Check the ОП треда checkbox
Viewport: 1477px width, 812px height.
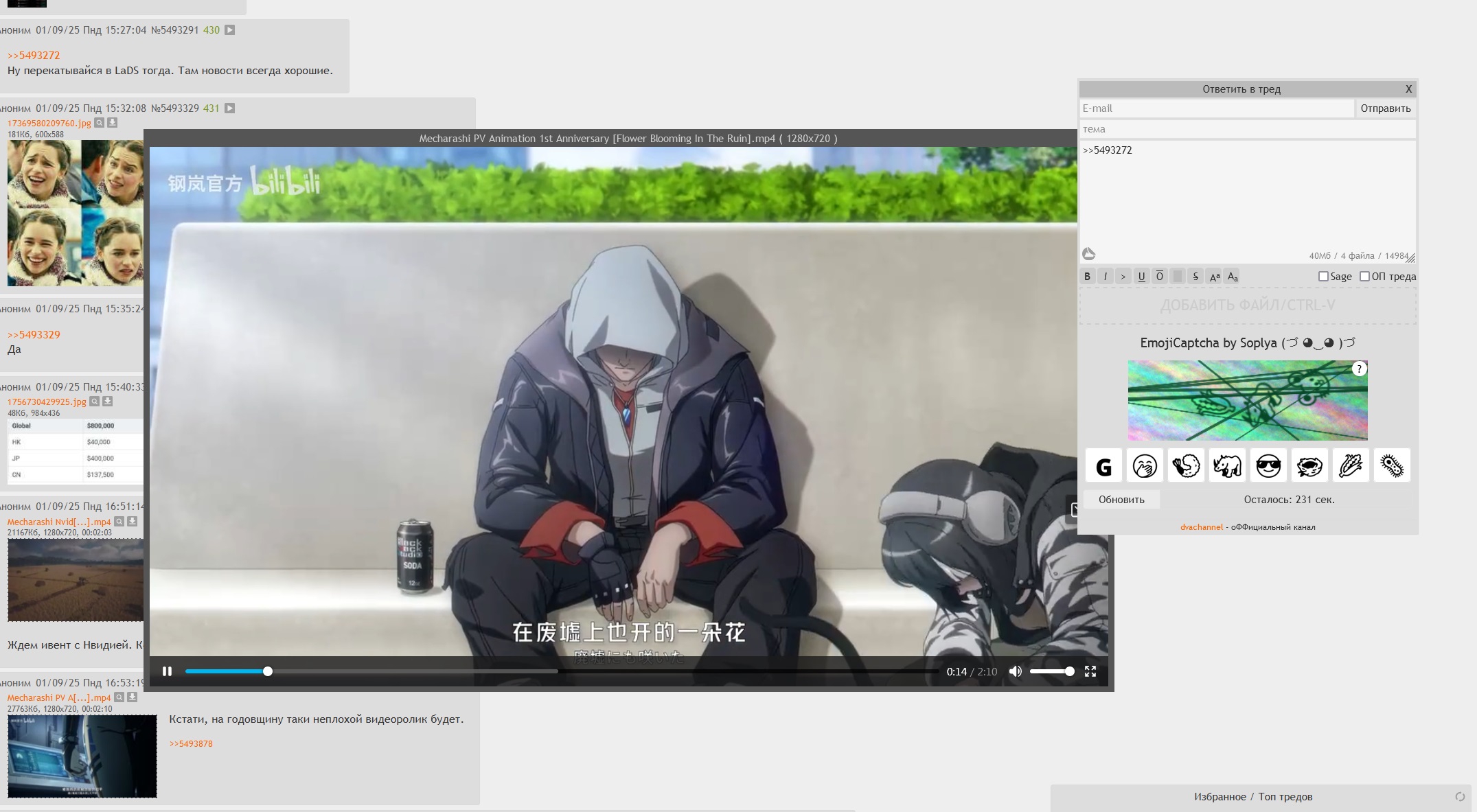tap(1364, 277)
